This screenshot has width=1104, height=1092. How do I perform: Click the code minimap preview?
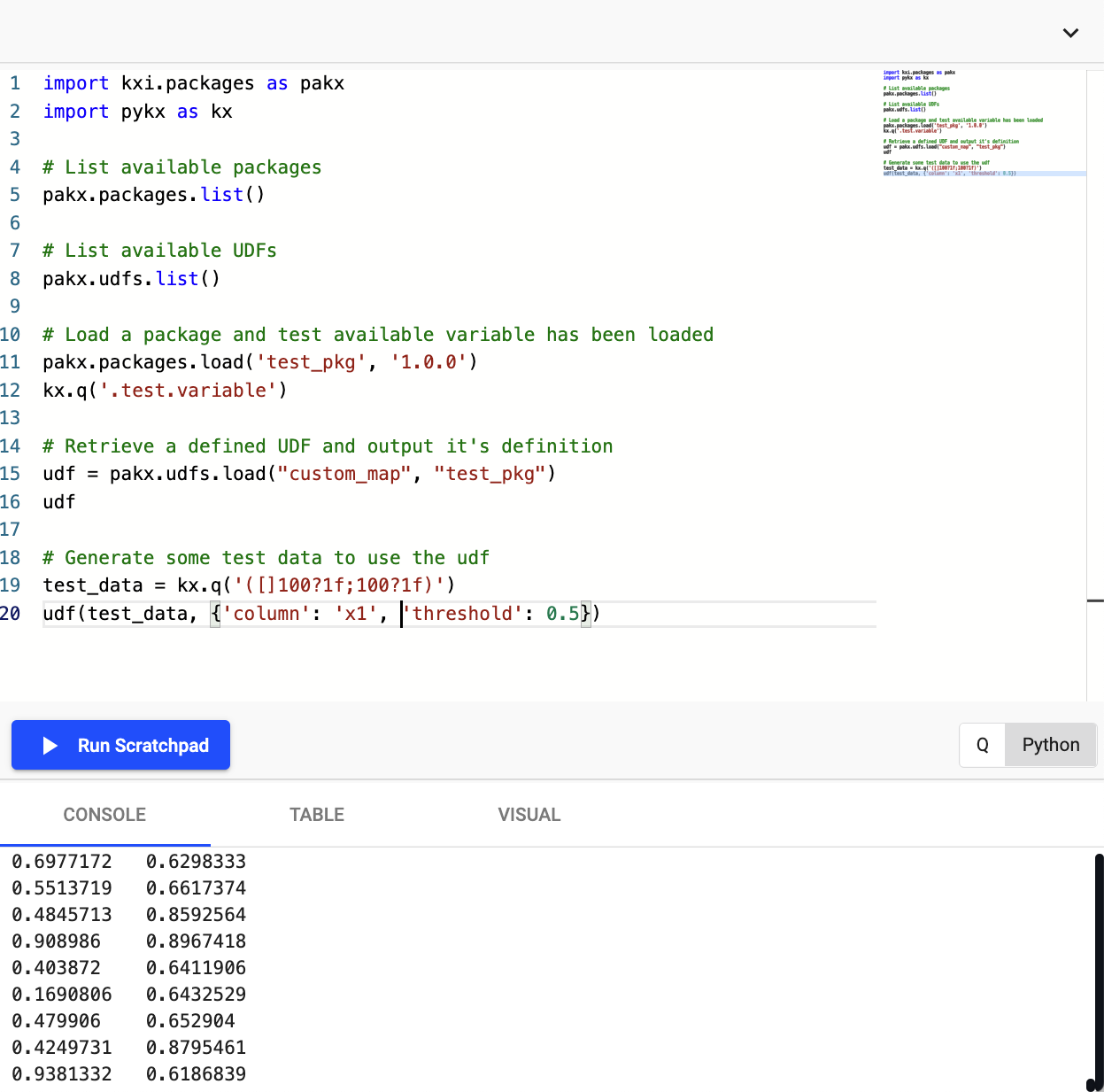pos(983,122)
